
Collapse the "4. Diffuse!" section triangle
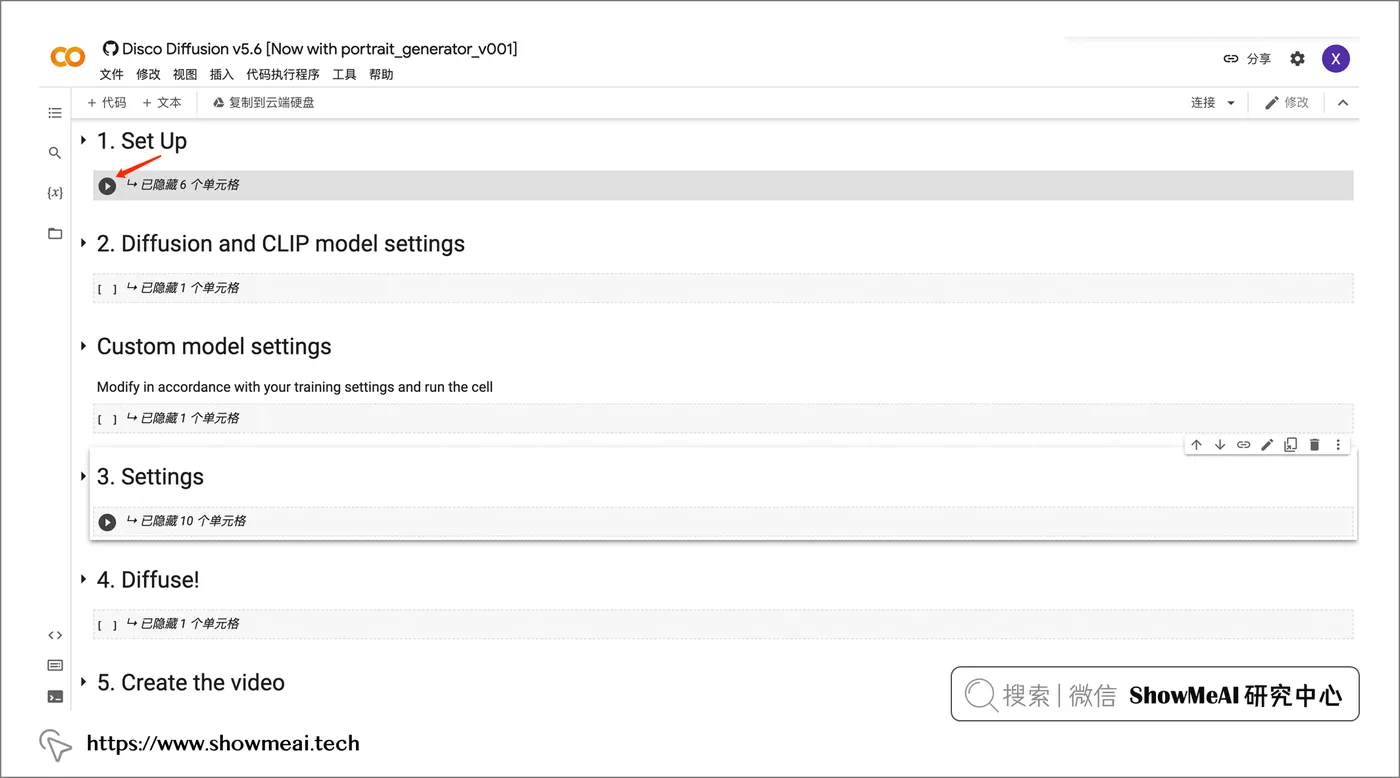point(83,580)
